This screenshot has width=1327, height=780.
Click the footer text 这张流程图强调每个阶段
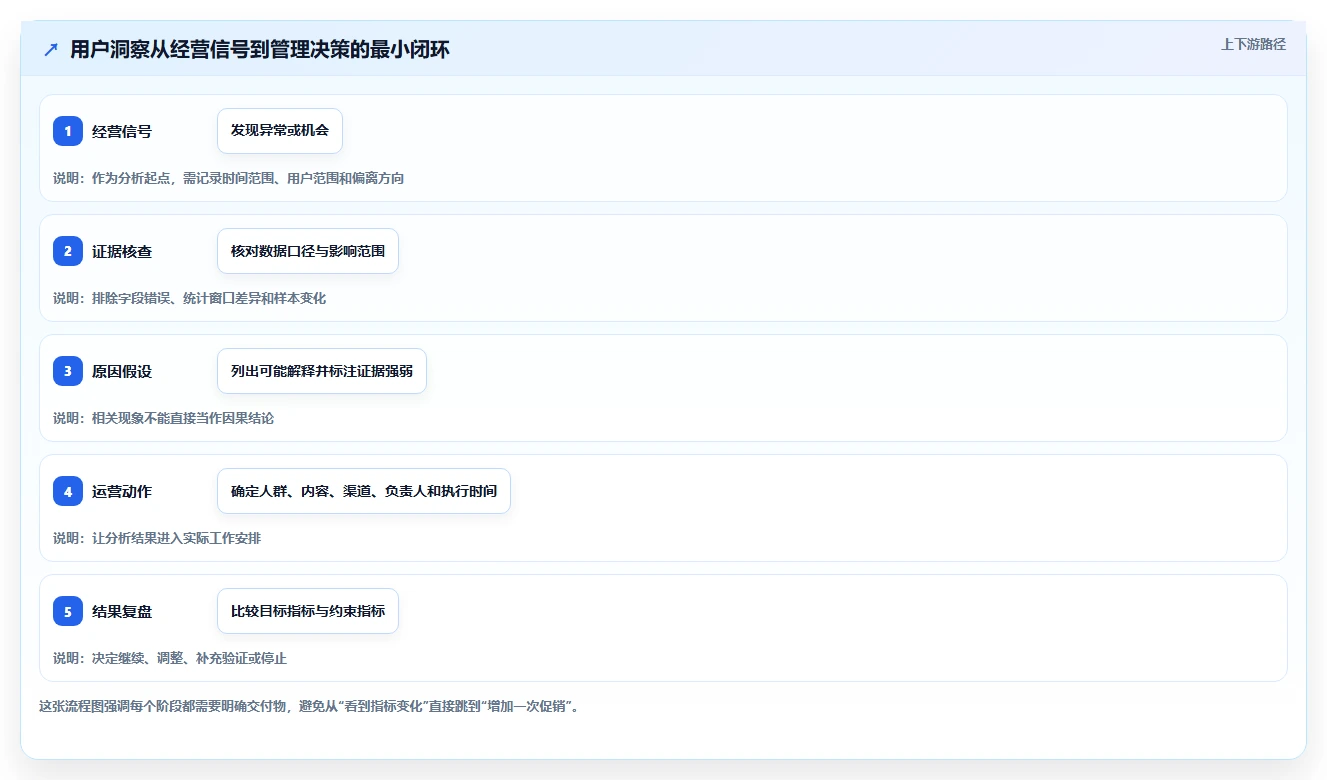click(310, 706)
